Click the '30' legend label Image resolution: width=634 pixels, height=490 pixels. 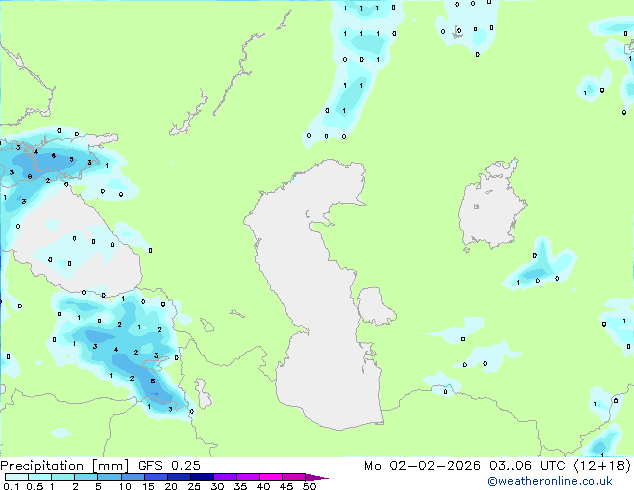(x=217, y=486)
